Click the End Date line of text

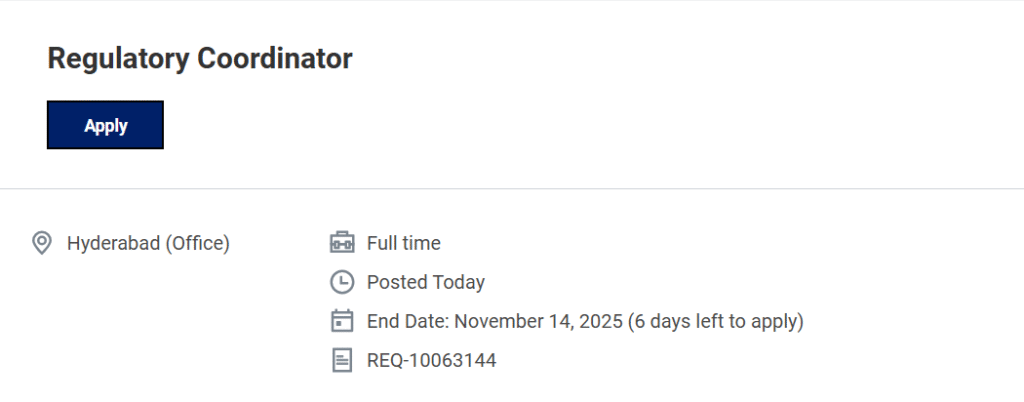click(x=585, y=321)
